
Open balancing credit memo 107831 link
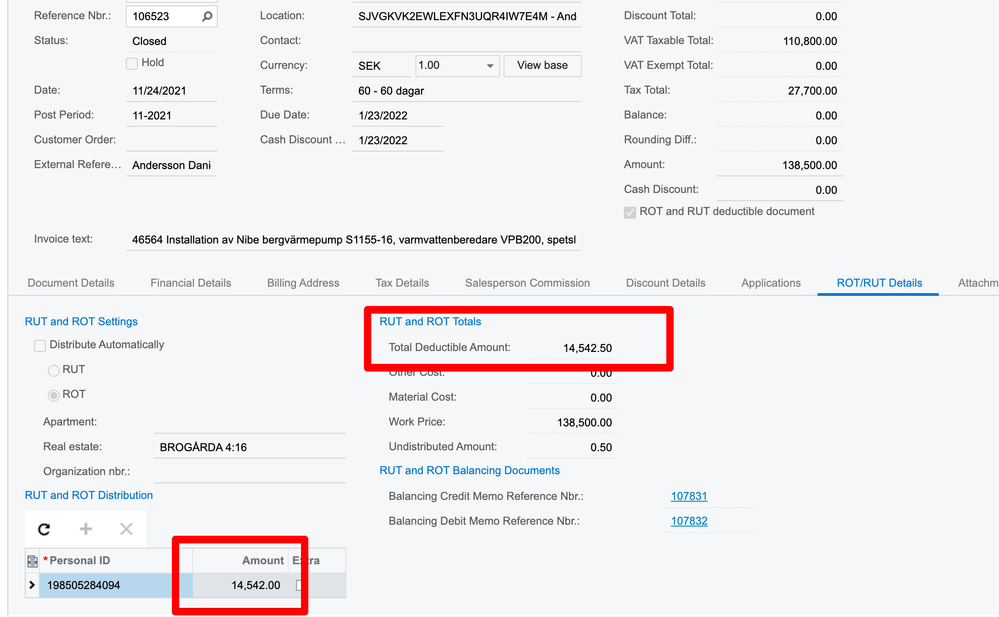coord(689,496)
